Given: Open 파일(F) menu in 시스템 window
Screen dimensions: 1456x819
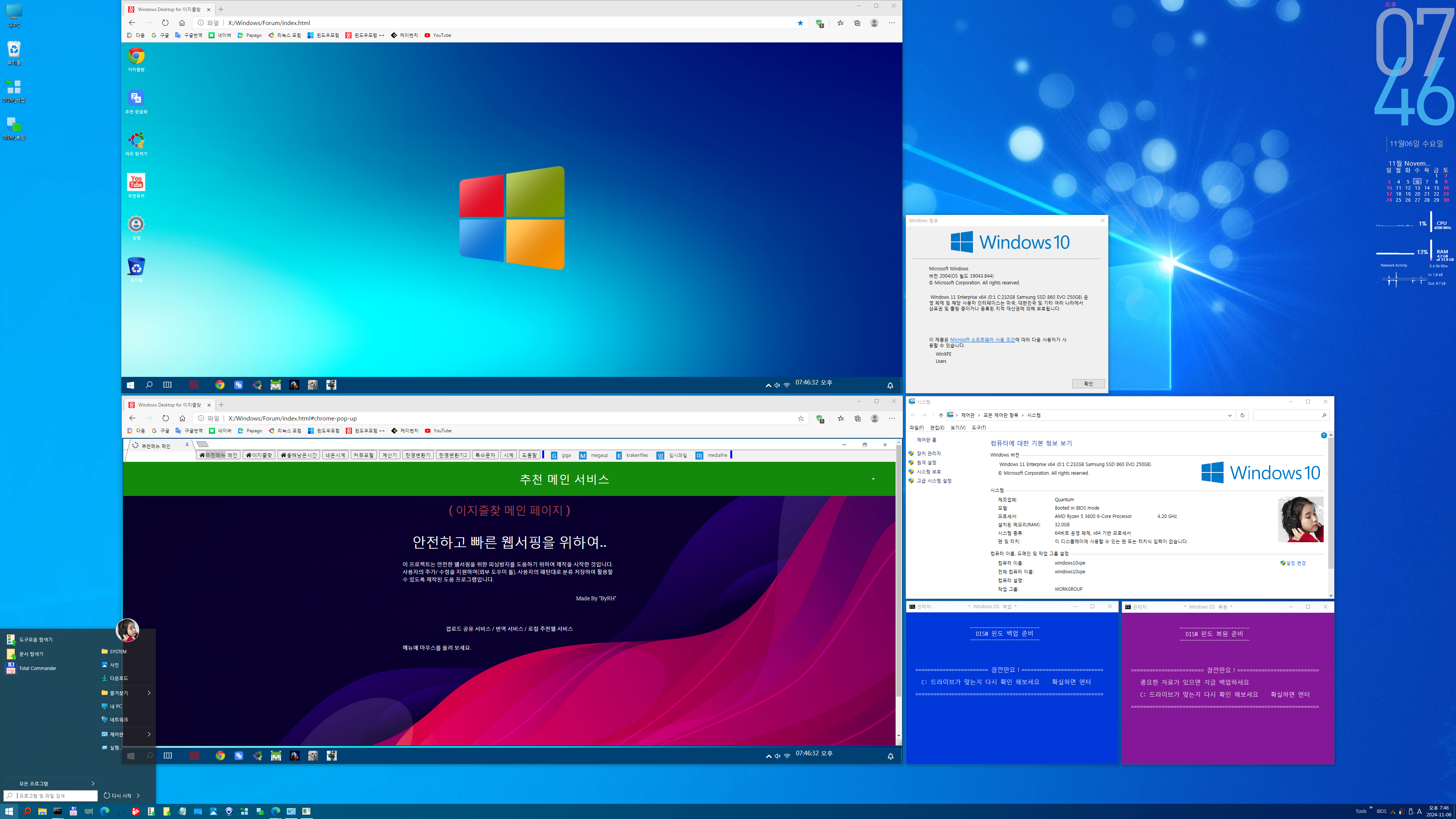Looking at the screenshot, I should (917, 428).
